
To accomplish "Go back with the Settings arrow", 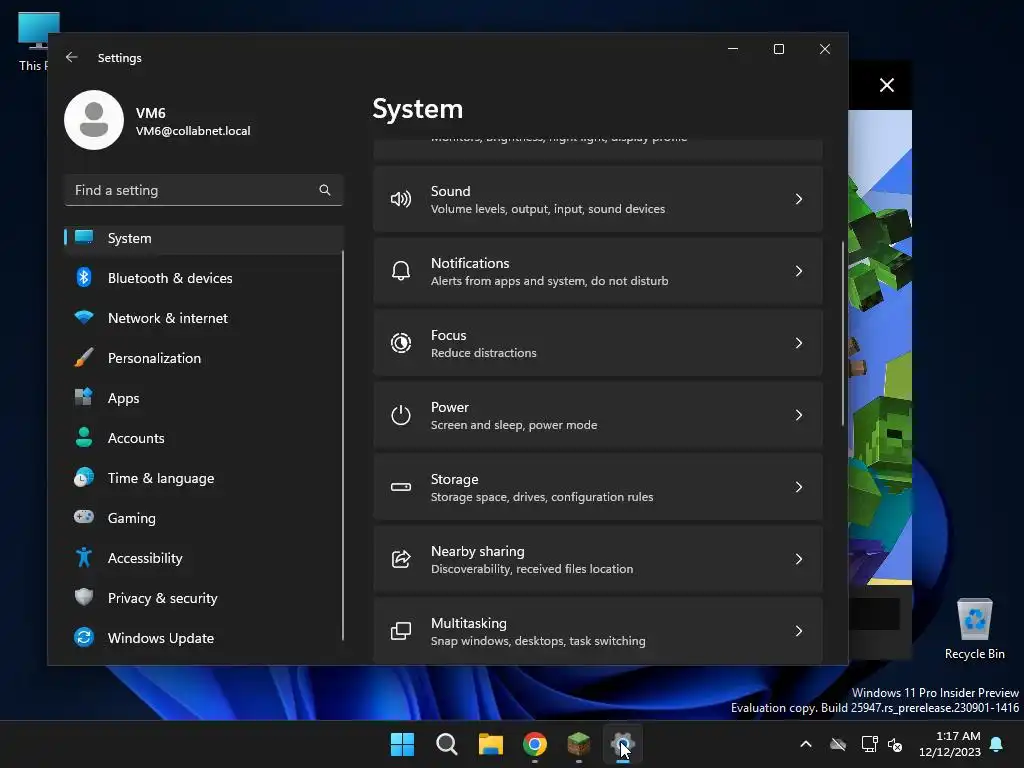I will 72,57.
